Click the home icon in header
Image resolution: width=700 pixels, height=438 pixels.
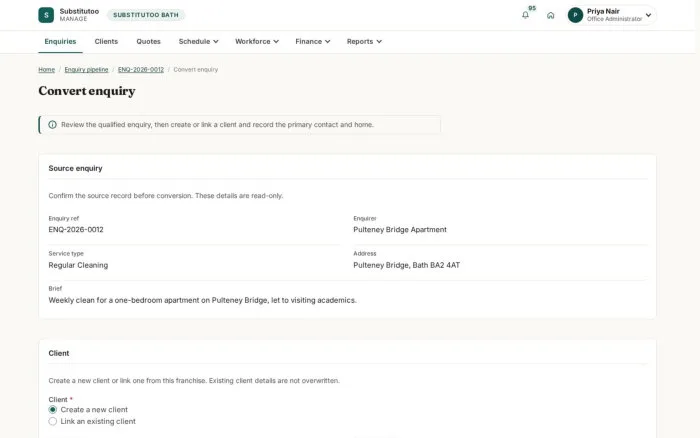coord(550,15)
